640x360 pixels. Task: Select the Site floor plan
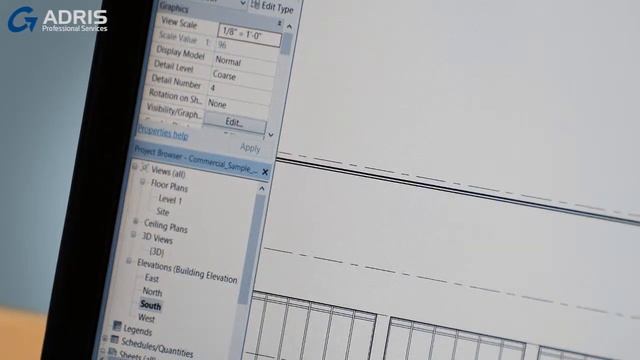pos(162,211)
